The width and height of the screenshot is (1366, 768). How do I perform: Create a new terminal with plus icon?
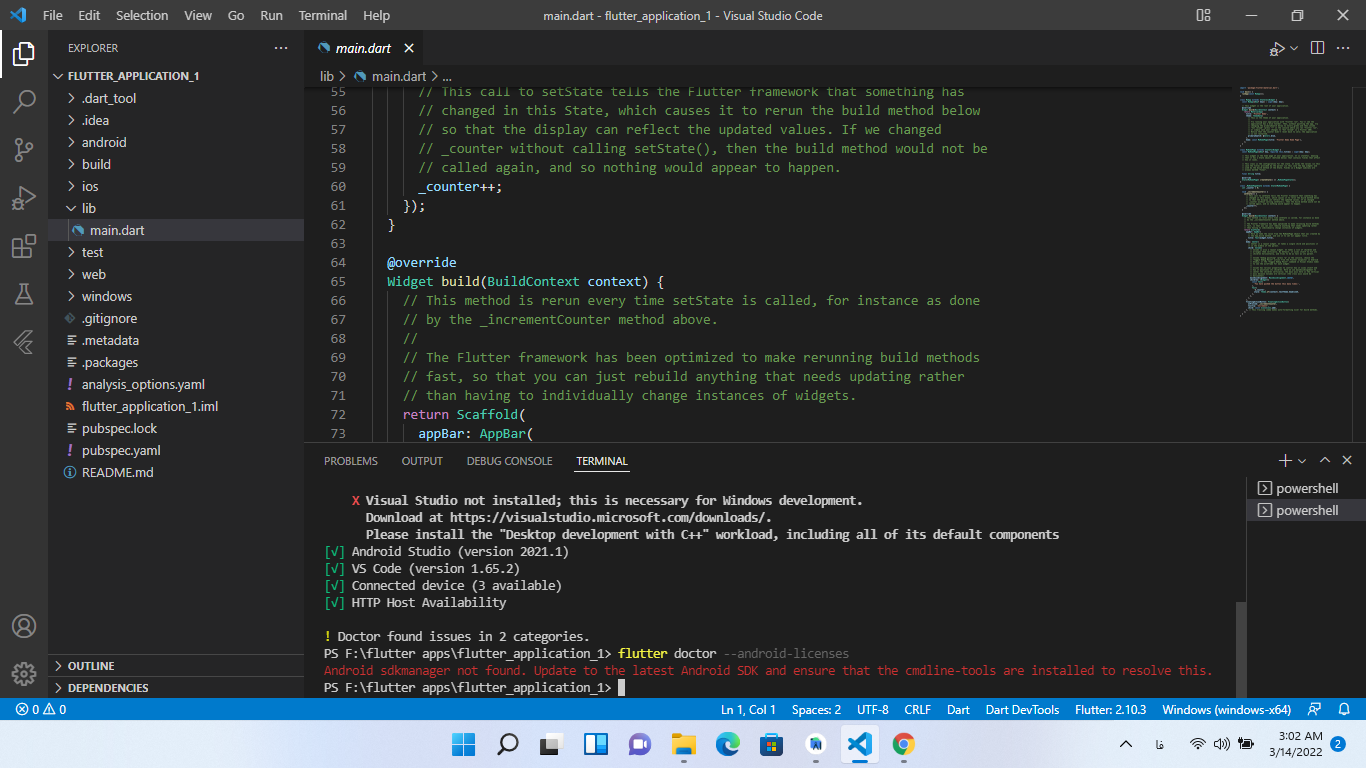point(1285,460)
